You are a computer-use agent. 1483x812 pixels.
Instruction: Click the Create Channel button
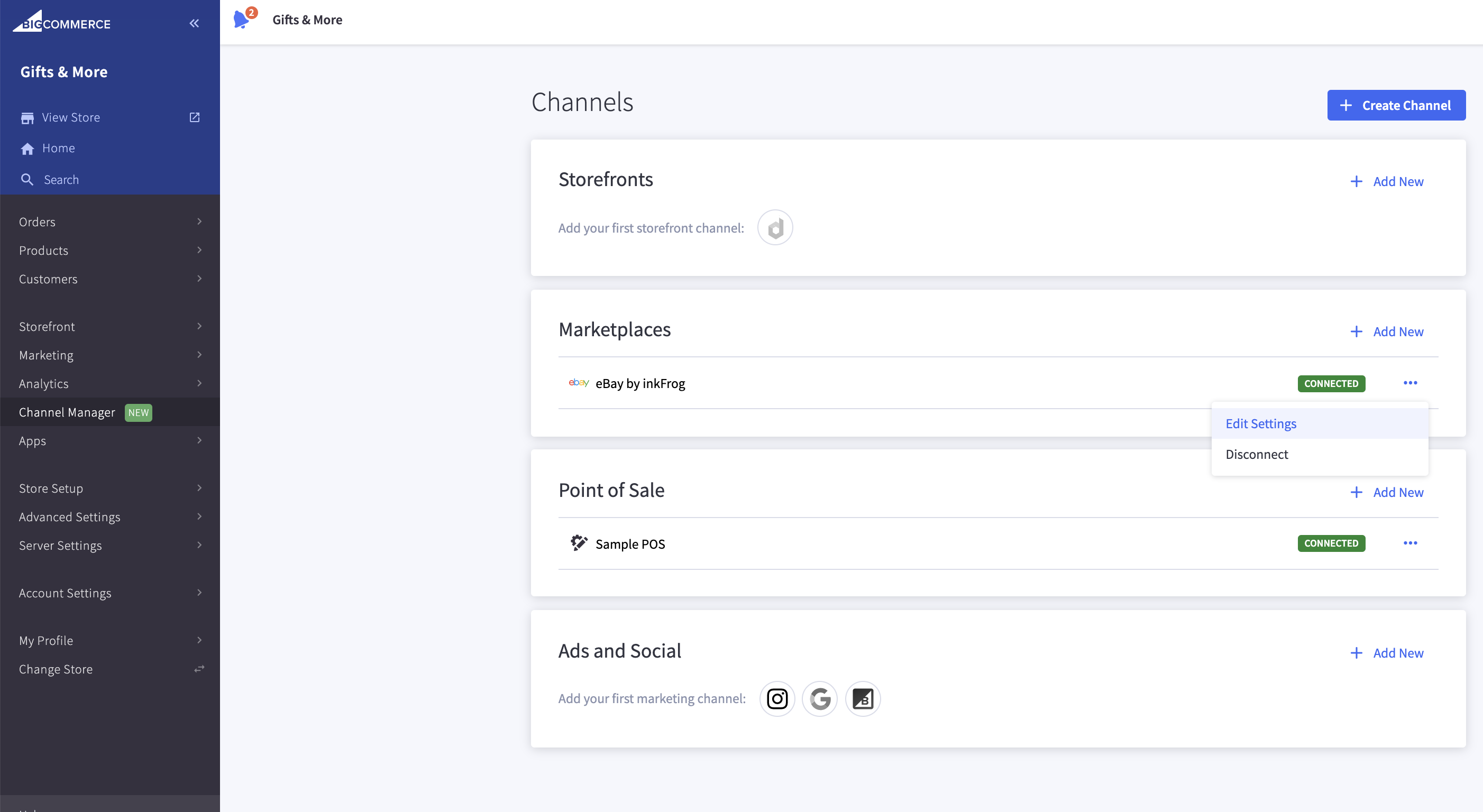click(x=1396, y=105)
